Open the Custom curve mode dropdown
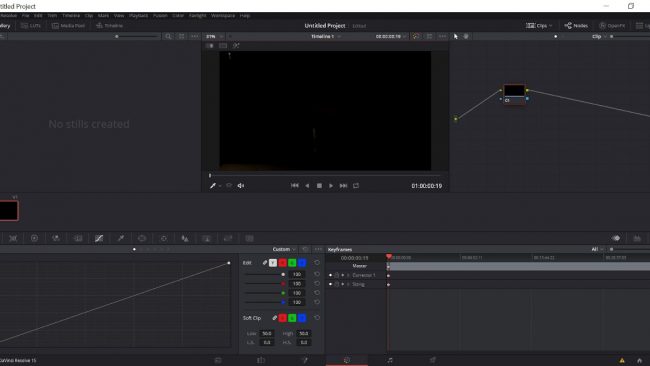This screenshot has width=650, height=366. (284, 249)
